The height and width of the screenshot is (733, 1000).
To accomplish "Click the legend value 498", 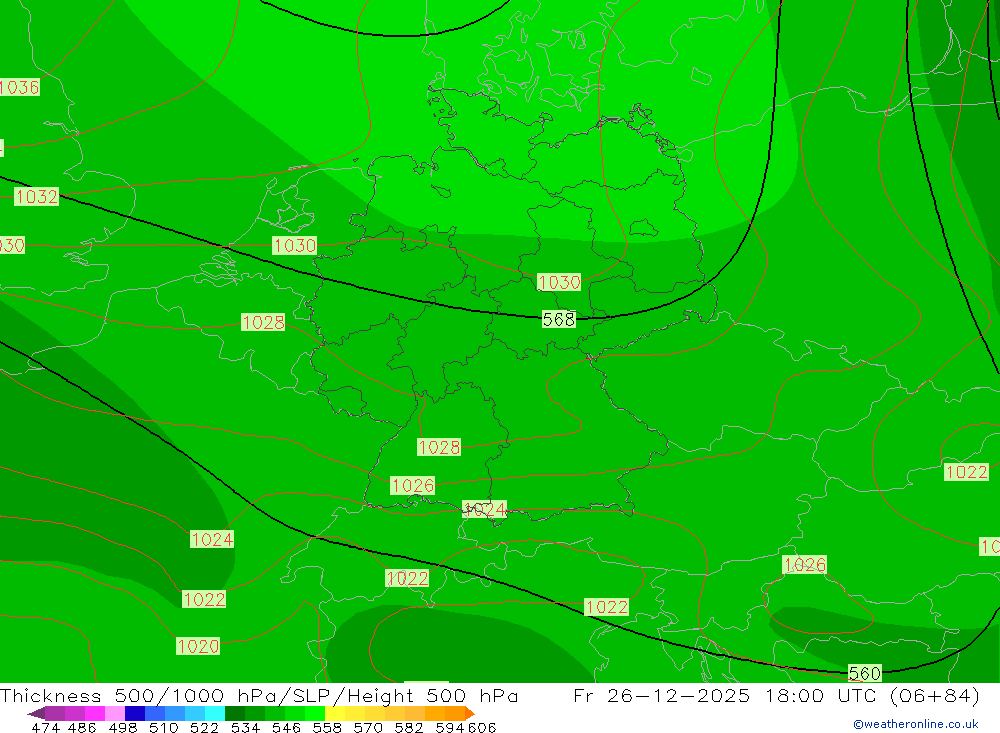I will point(123,728).
